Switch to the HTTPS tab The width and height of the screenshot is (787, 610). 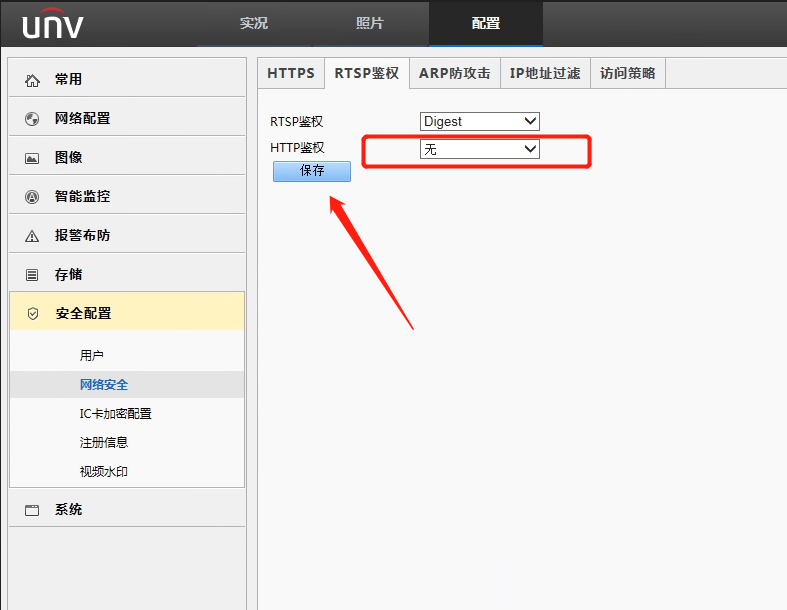(x=291, y=73)
